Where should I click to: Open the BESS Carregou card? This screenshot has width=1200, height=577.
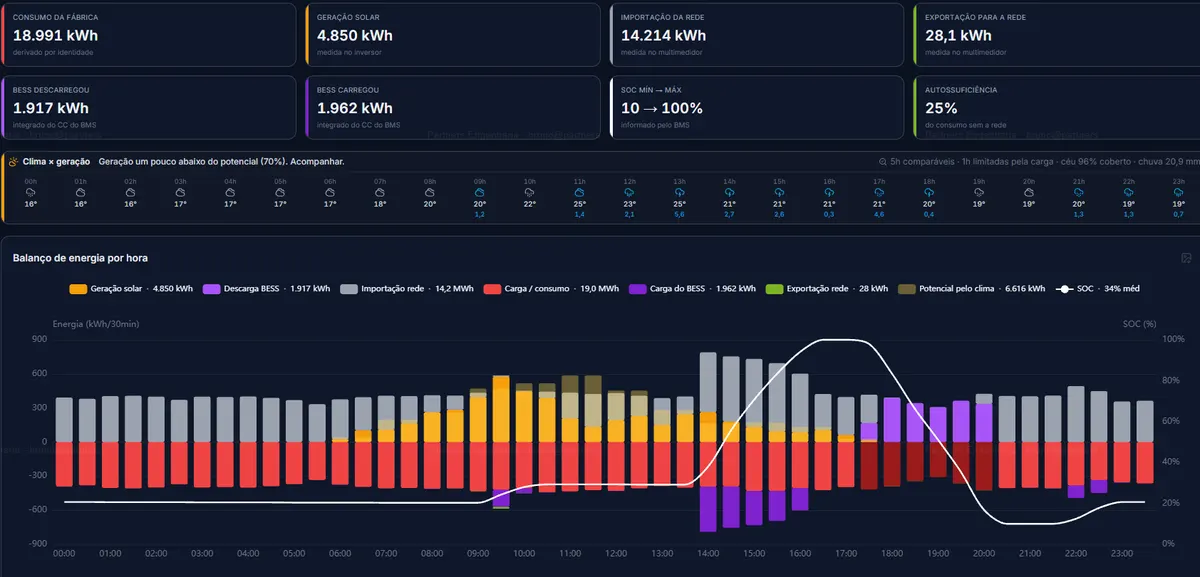click(454, 107)
